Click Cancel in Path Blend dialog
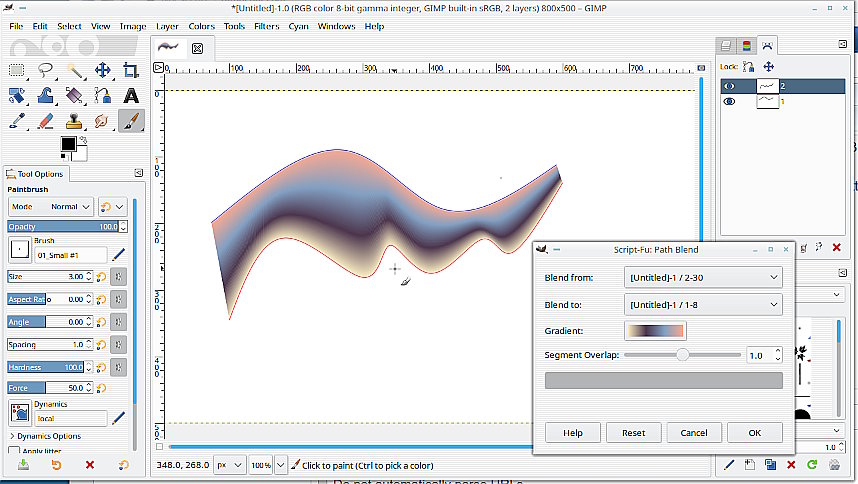Viewport: 858px width, 484px height. tap(694, 433)
